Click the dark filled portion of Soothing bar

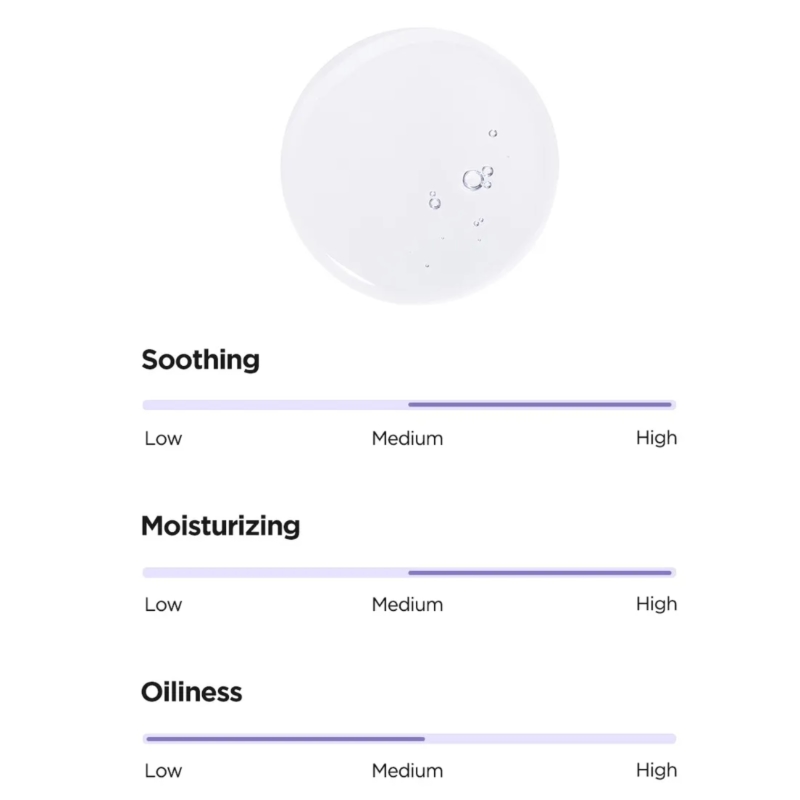540,405
